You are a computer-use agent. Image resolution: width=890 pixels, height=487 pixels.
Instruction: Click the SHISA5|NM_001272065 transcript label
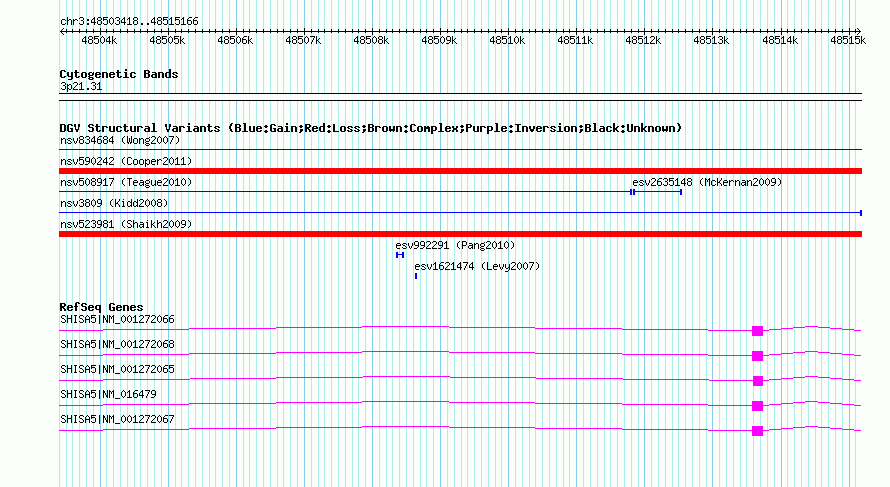coord(117,370)
